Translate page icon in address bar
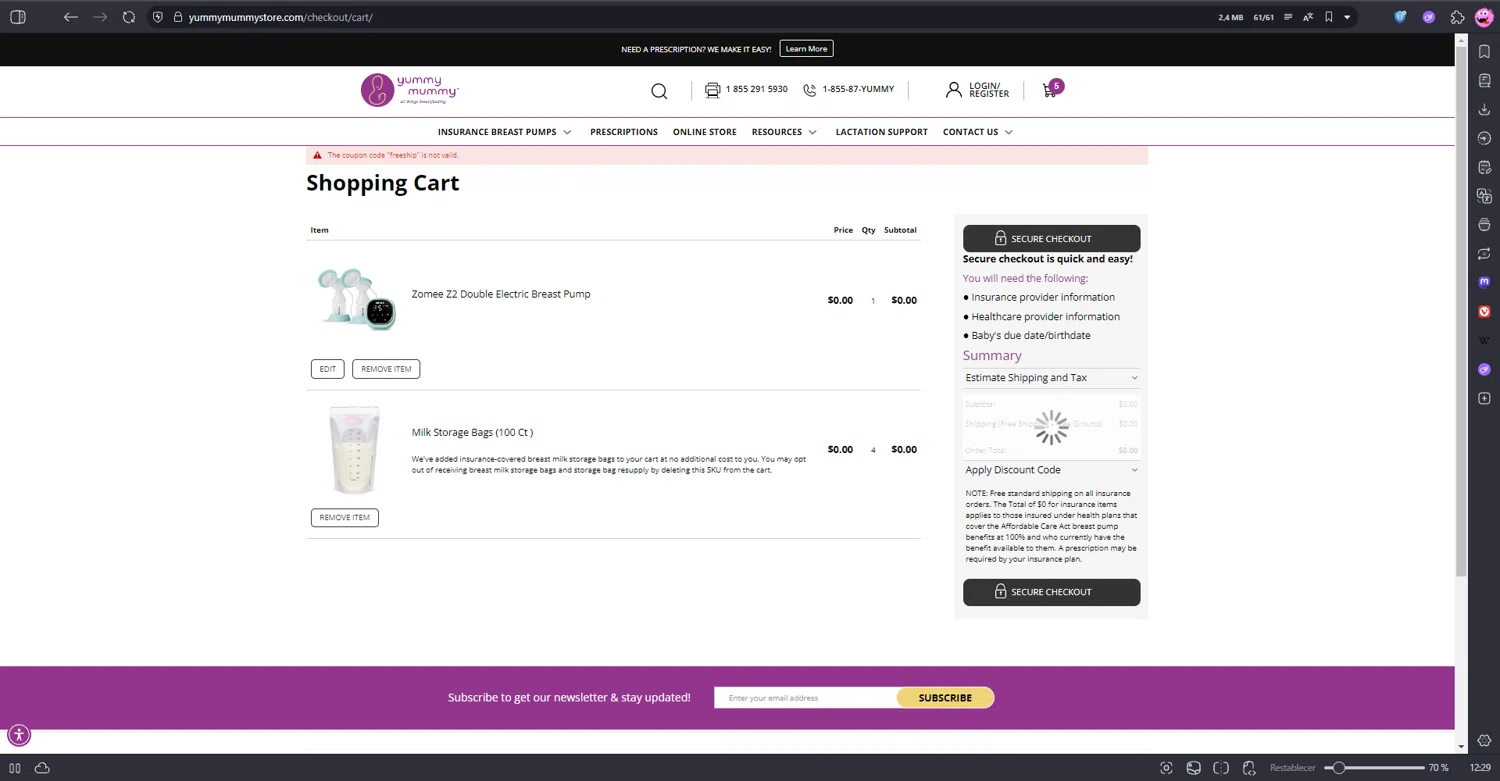Screen dimensions: 1500x781 [x=1308, y=17]
